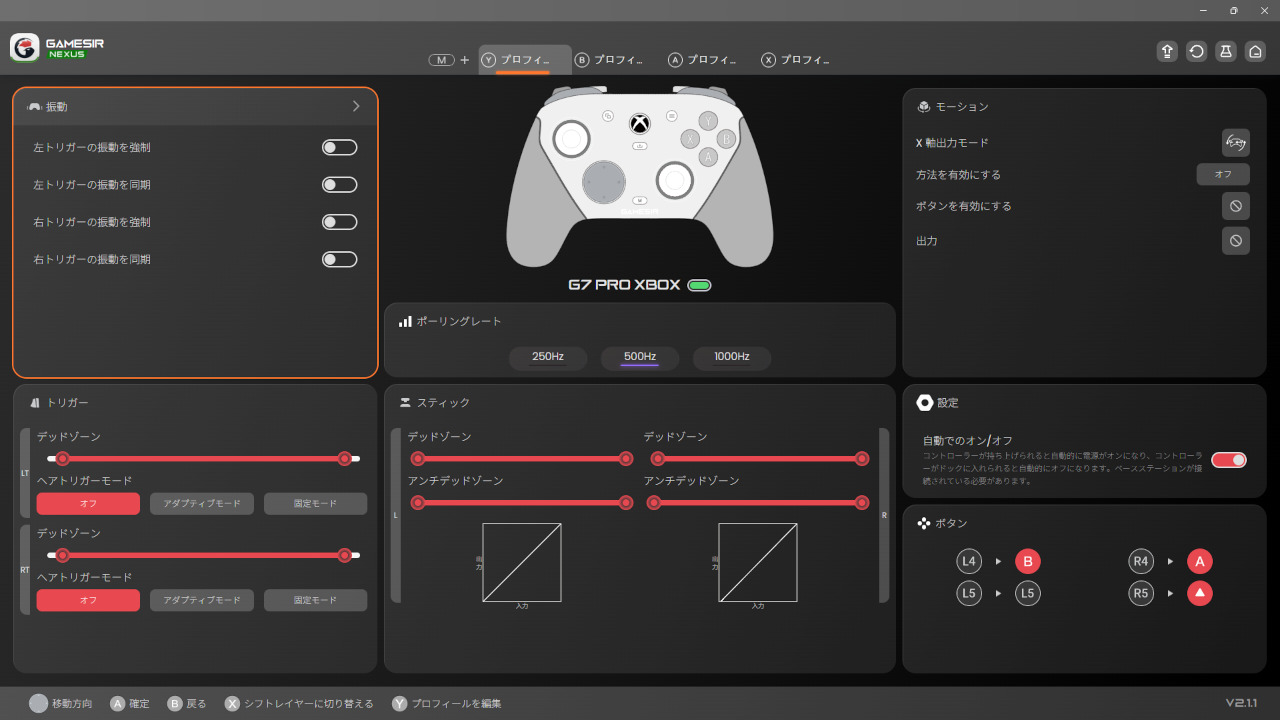Click the upload/export profile icon

[x=1167, y=52]
